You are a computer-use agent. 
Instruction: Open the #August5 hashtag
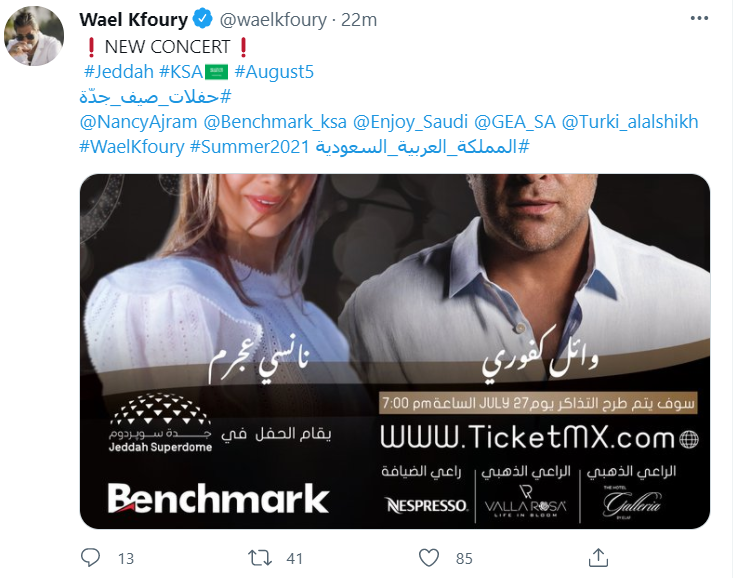(x=274, y=72)
